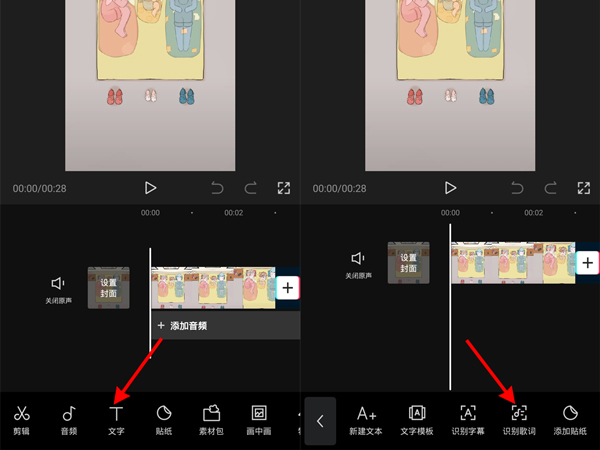Add a clip with right timeline plus button
The image size is (600, 450).
coord(587,262)
